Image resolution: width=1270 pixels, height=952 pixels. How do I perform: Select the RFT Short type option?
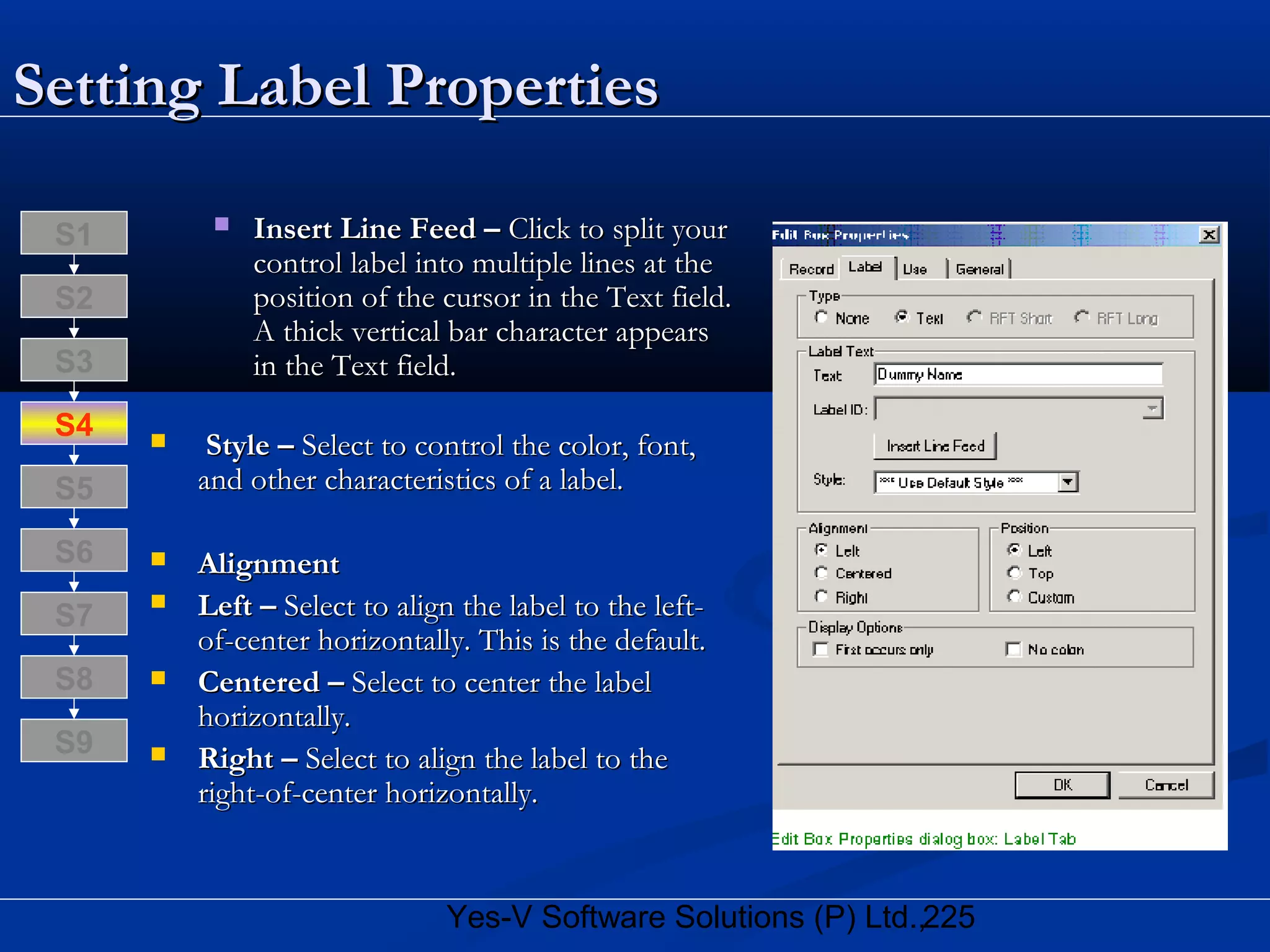click(974, 317)
